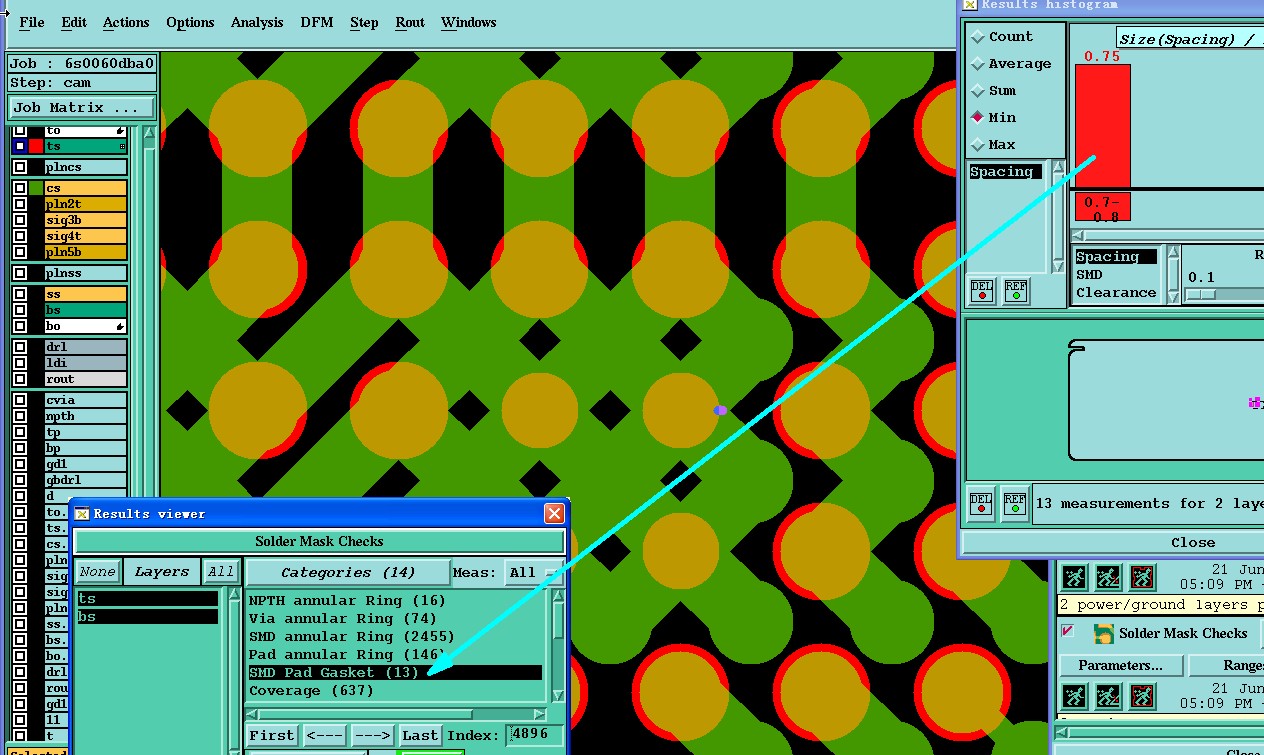Image resolution: width=1264 pixels, height=755 pixels.
Task: Click the Last button in Results viewer
Action: coord(420,735)
